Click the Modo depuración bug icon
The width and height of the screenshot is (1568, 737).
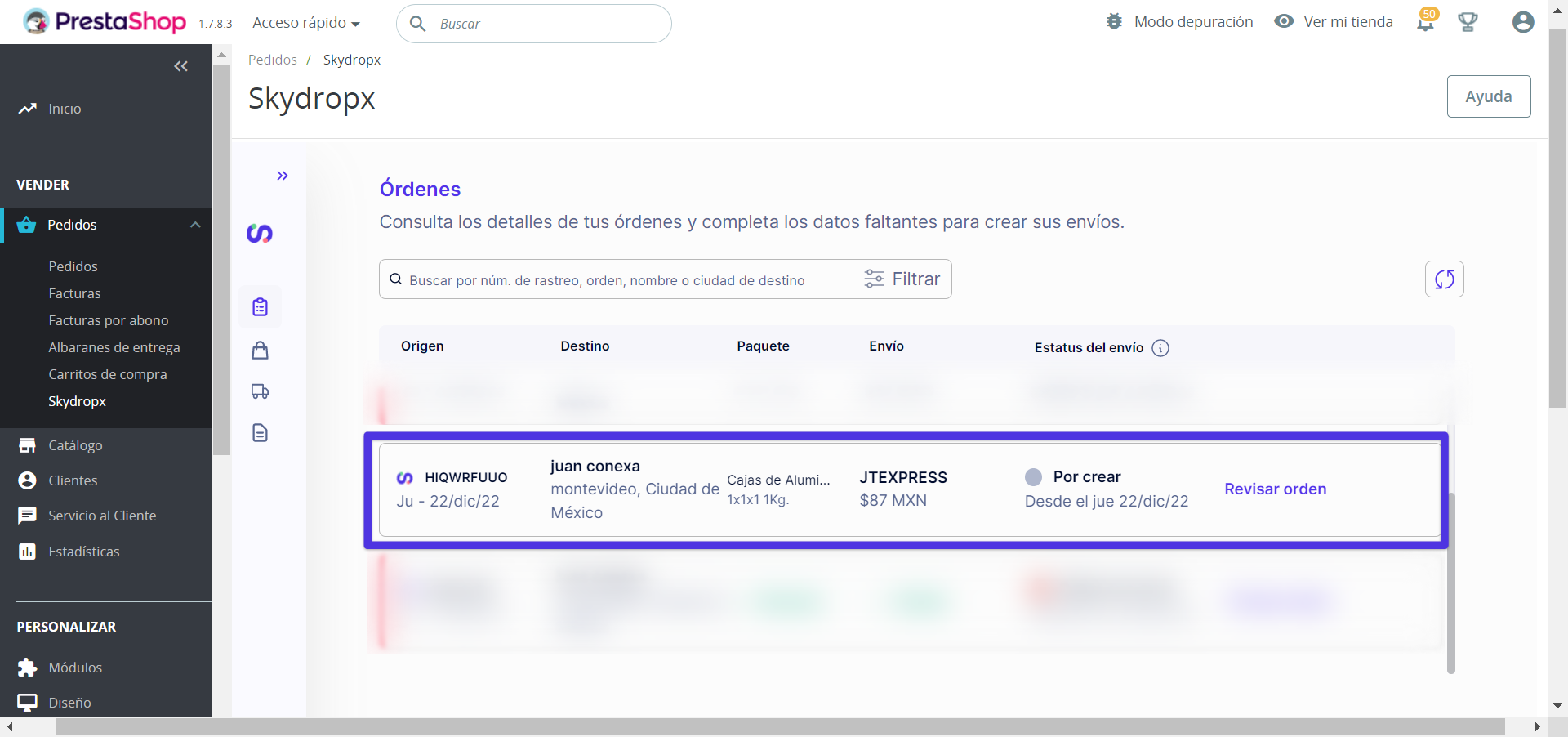1114,21
